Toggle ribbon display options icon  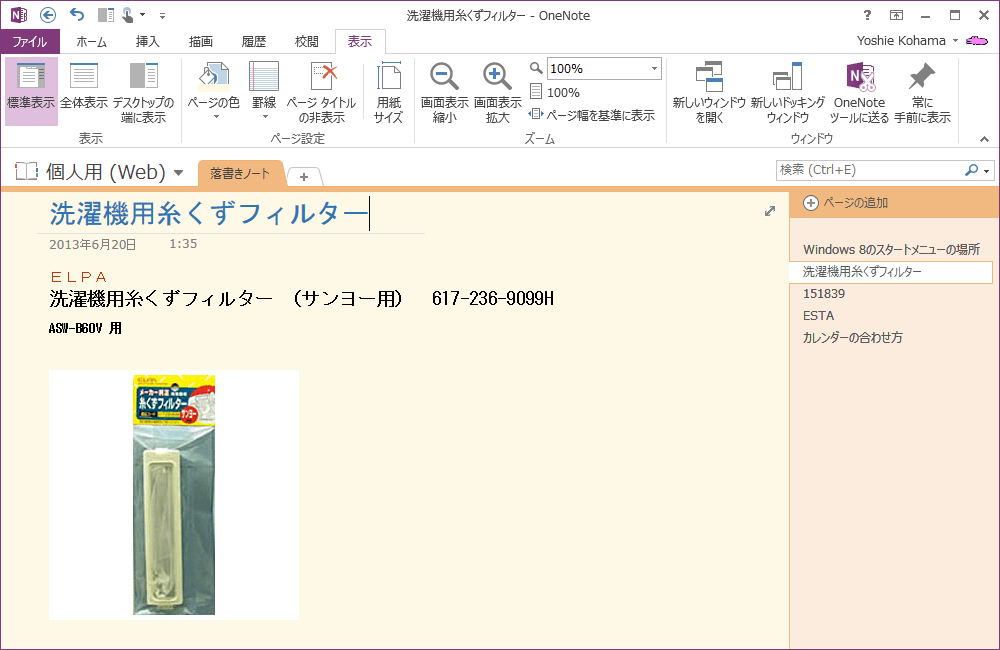(896, 15)
